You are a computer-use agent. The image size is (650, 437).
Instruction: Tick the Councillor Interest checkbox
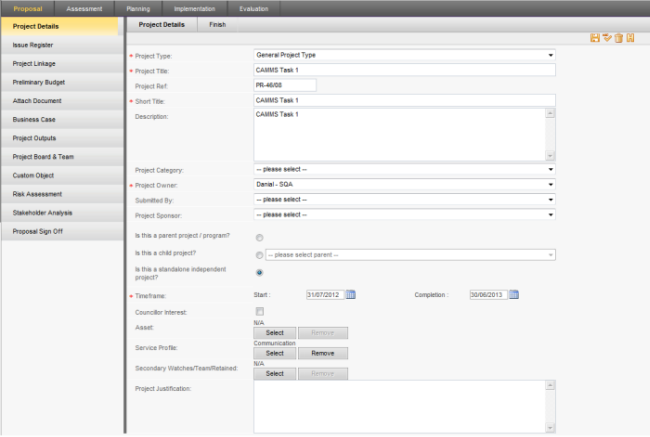(260, 312)
